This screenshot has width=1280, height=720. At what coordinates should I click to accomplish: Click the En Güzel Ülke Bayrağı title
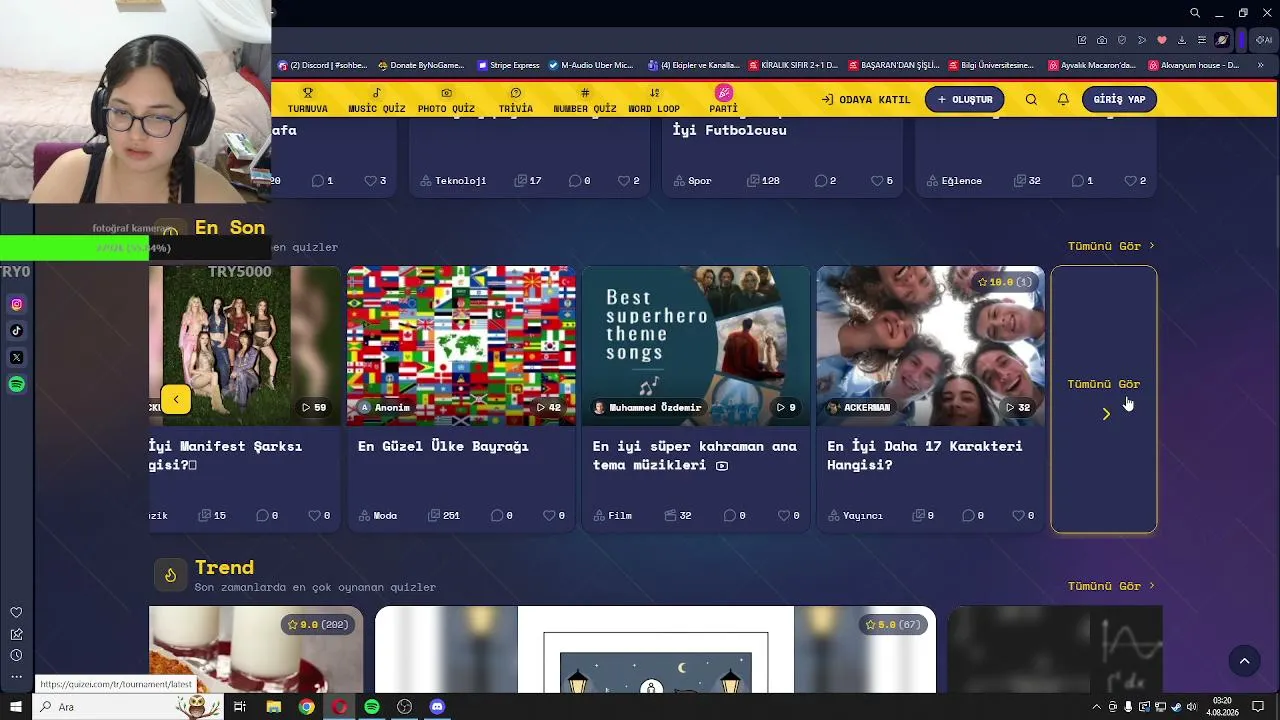pos(443,446)
